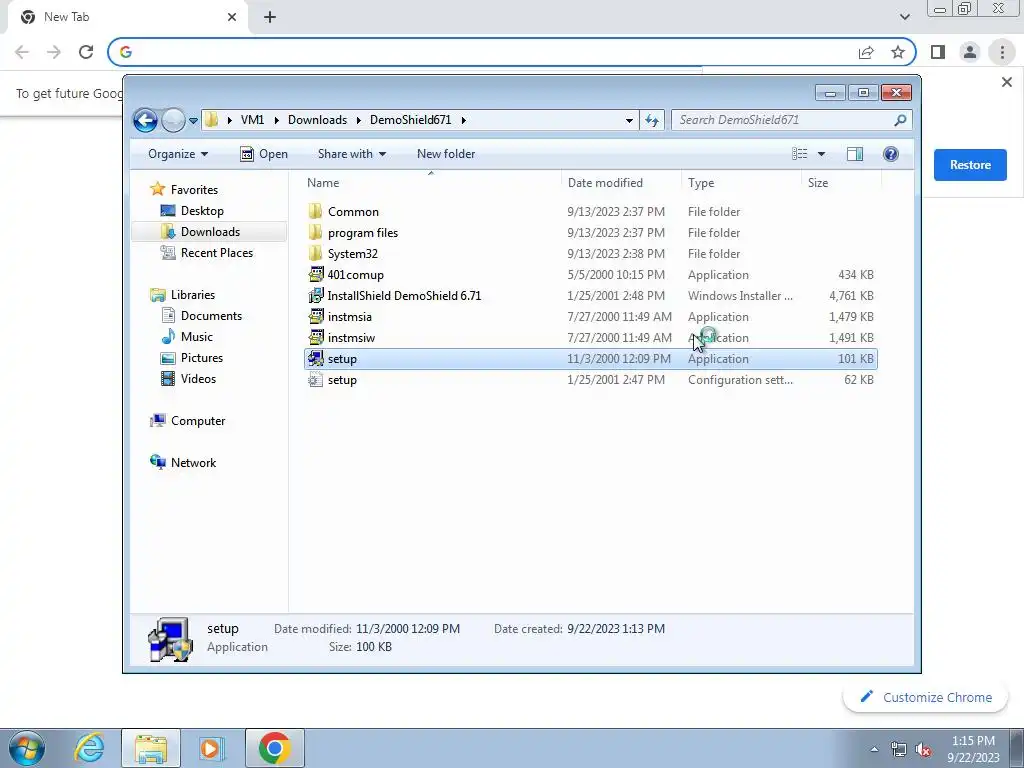
Task: Open the view options dropdown arrow
Action: [x=822, y=154]
